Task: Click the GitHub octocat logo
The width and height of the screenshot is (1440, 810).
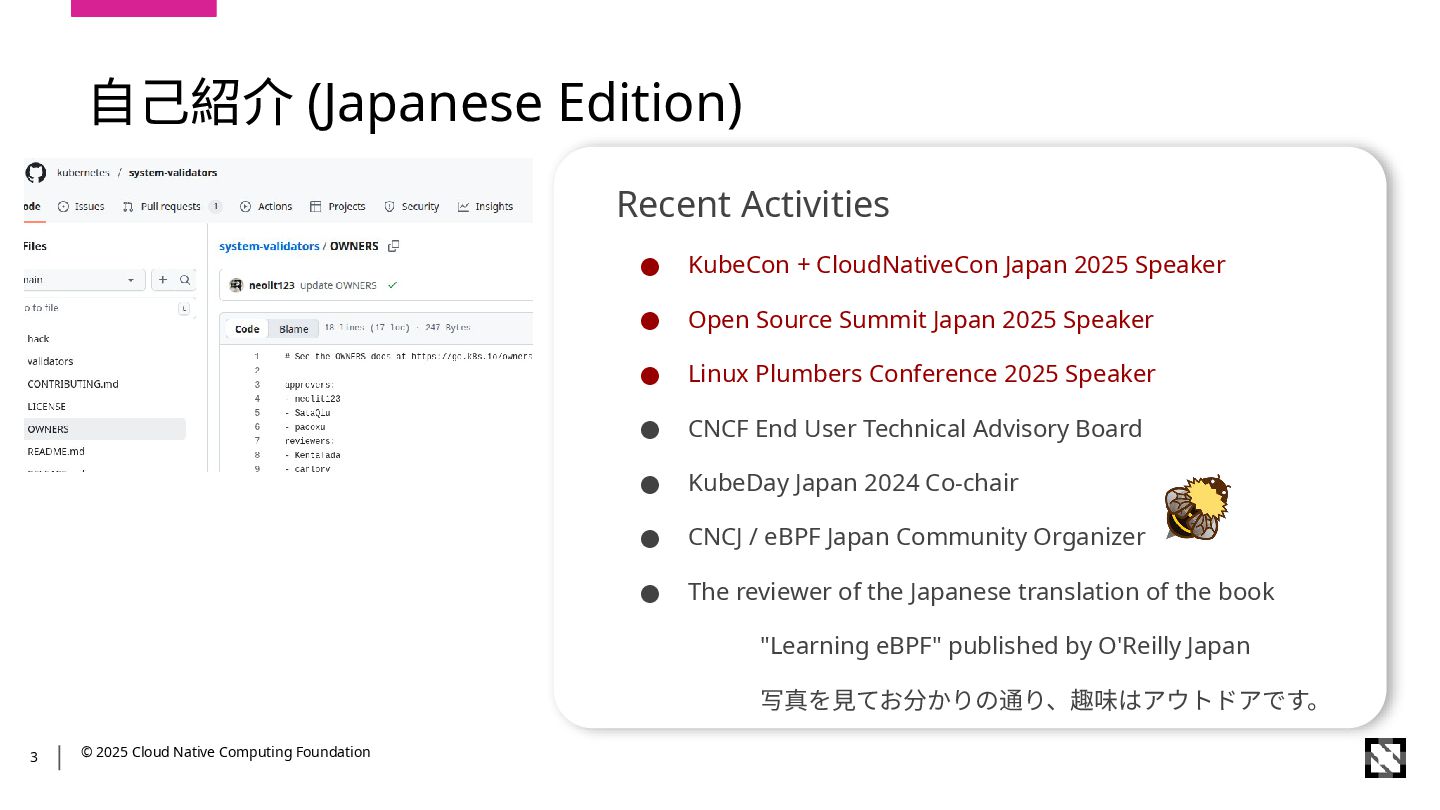Action: (36, 173)
